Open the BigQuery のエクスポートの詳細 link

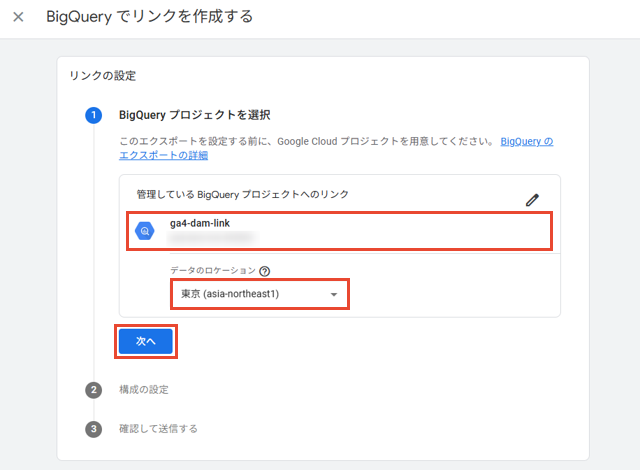tap(527, 142)
